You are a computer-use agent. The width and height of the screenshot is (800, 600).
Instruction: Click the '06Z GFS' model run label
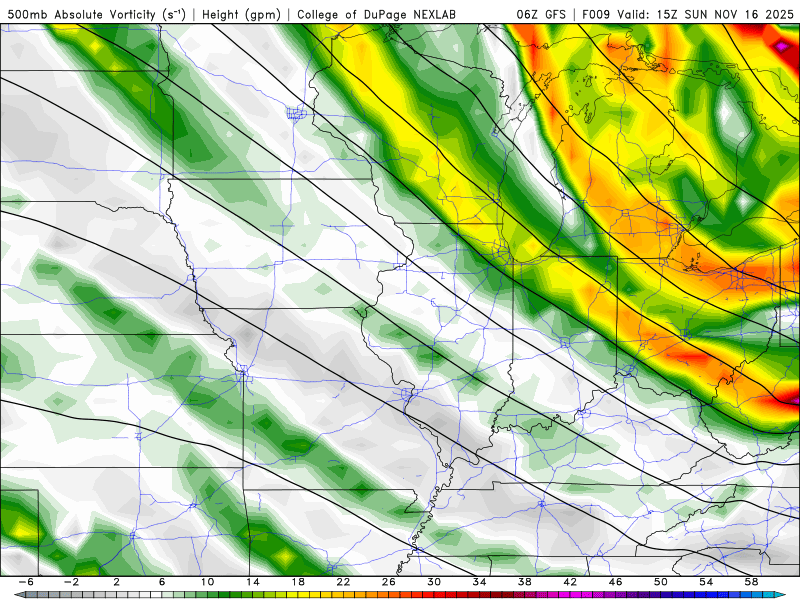tap(541, 15)
